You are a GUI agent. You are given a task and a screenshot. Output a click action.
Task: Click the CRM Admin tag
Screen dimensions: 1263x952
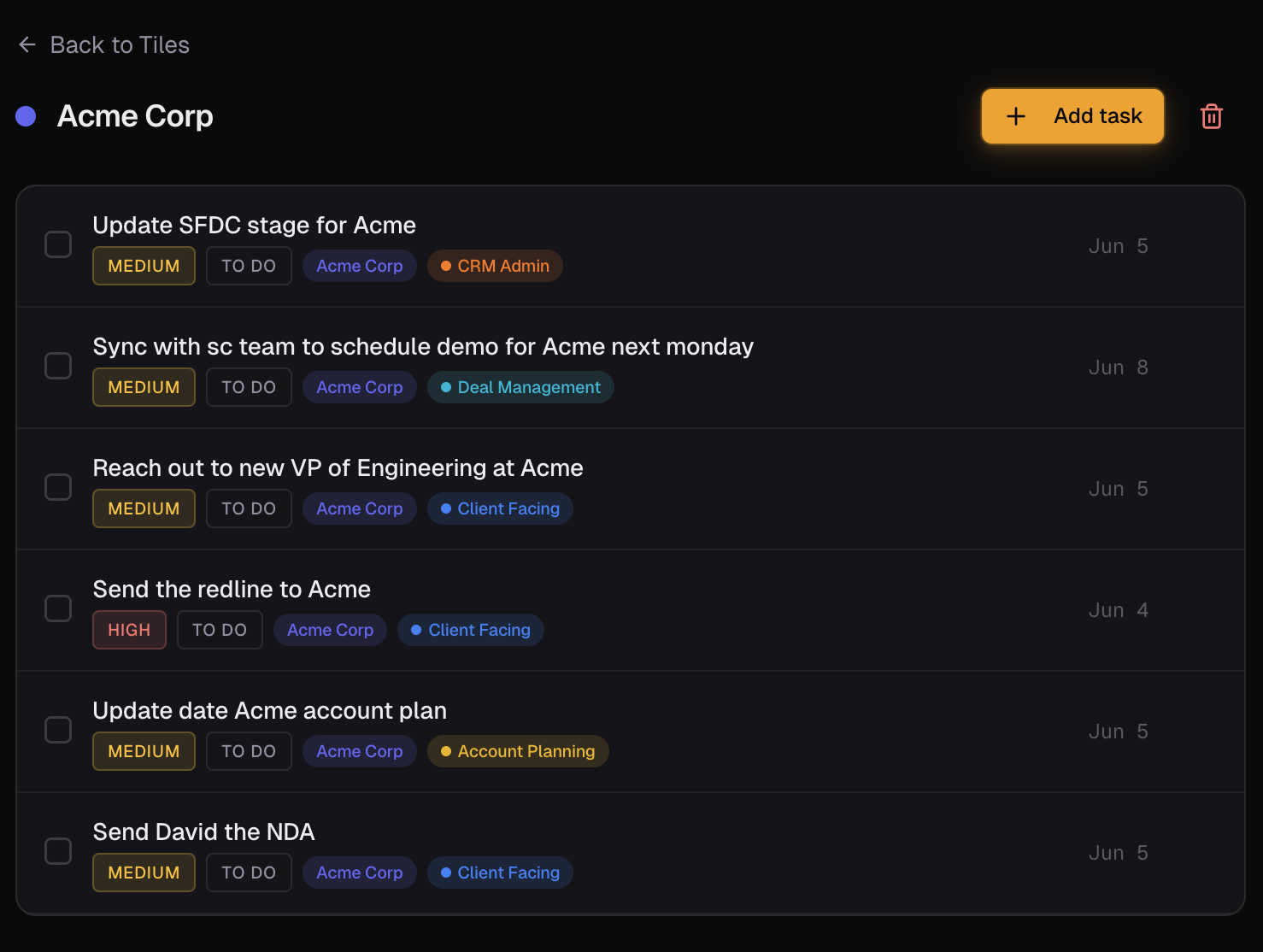point(495,266)
